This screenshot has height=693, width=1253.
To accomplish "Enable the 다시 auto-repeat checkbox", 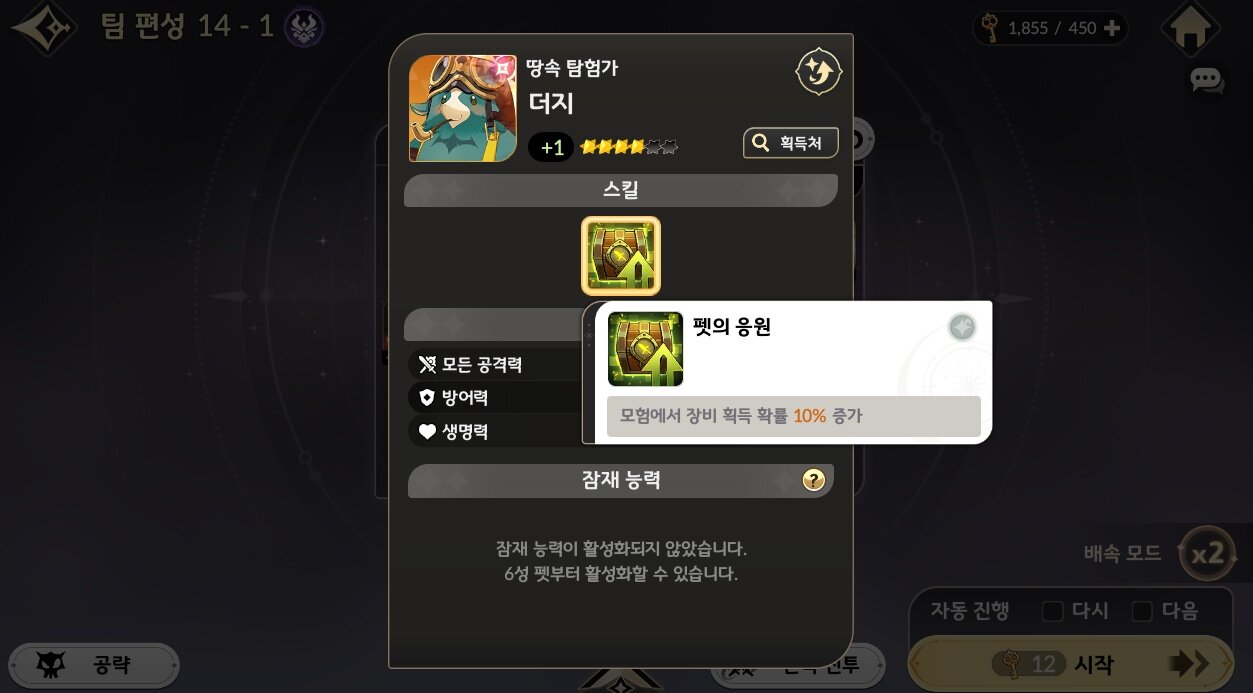I will coord(1052,611).
